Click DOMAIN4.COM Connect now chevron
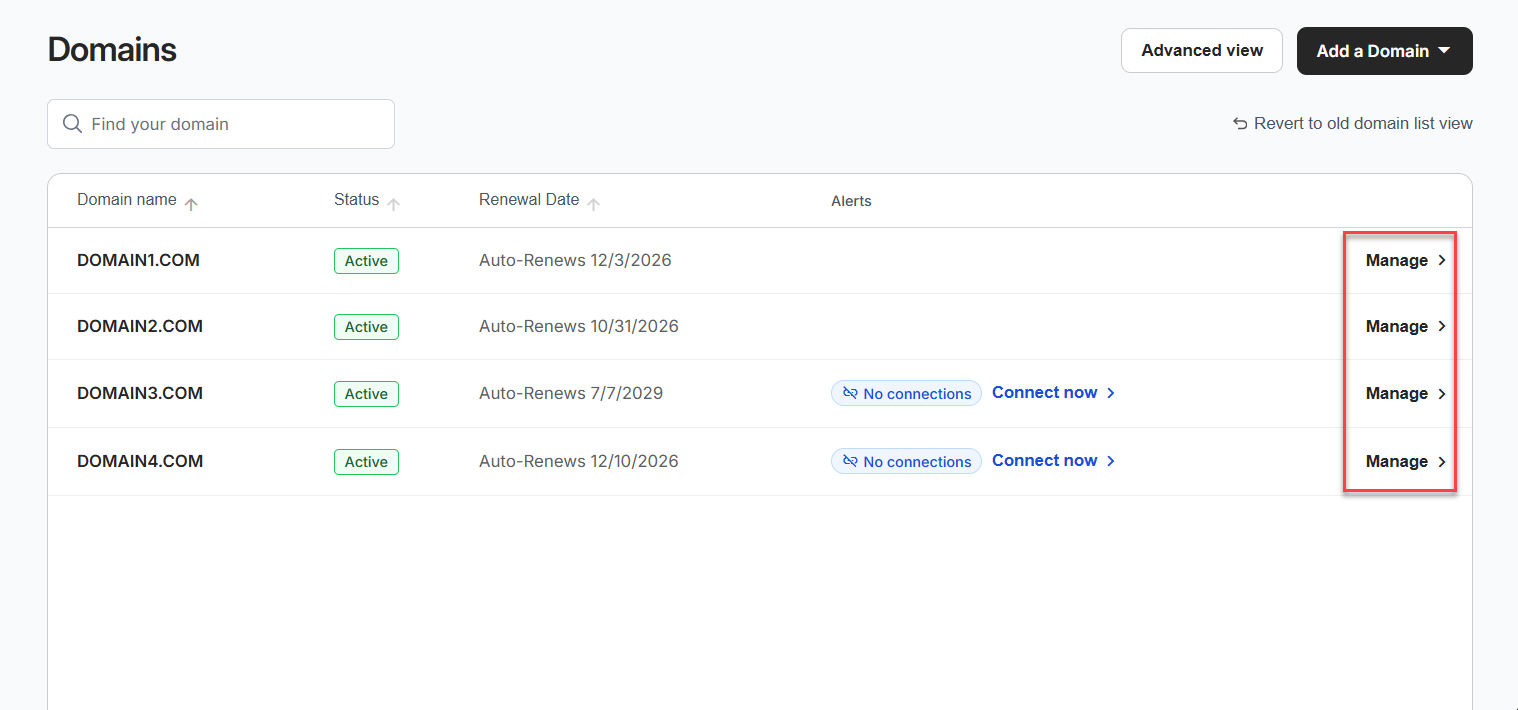This screenshot has height=710, width=1518. (x=1111, y=461)
